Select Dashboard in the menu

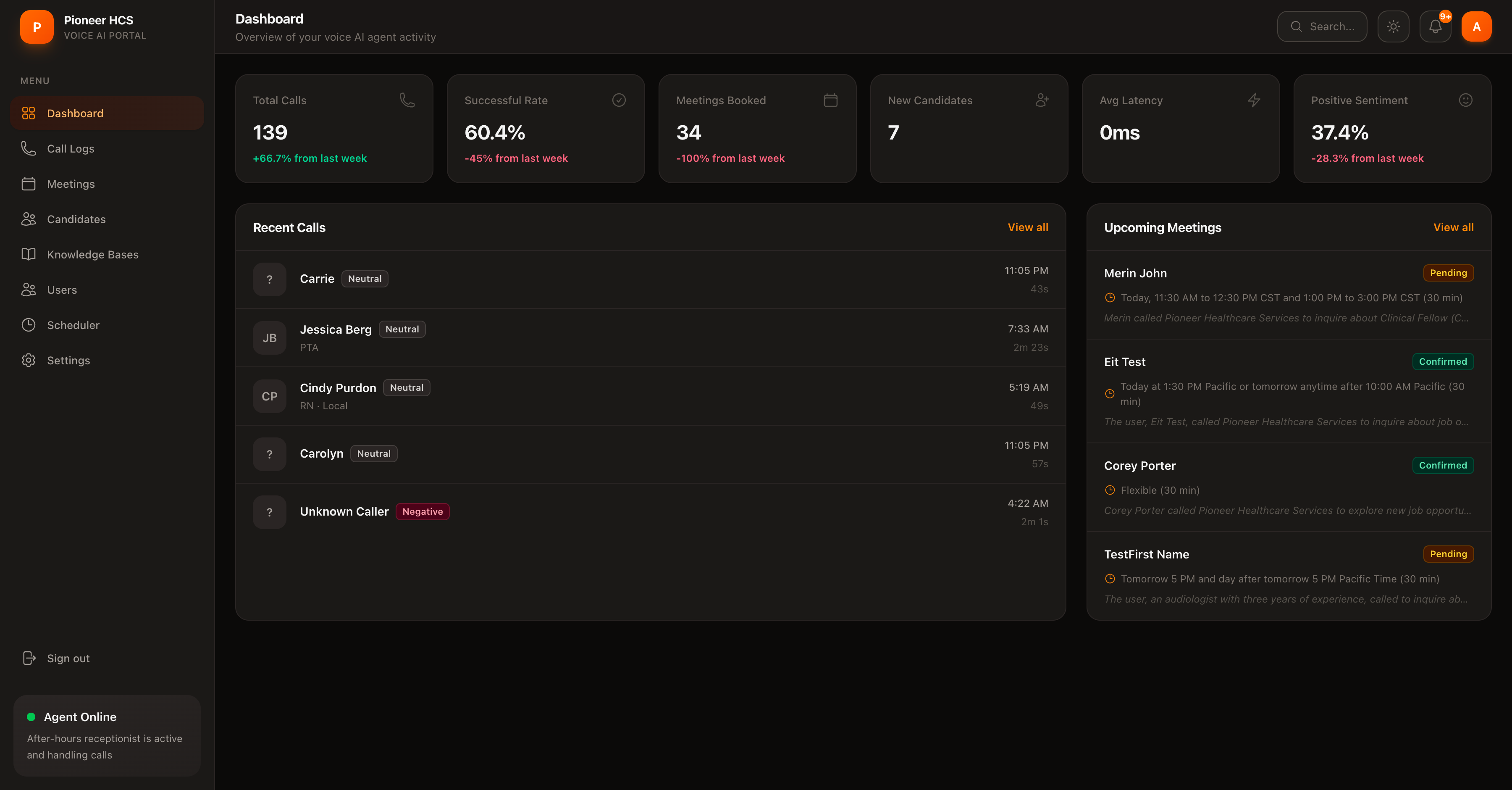point(75,113)
